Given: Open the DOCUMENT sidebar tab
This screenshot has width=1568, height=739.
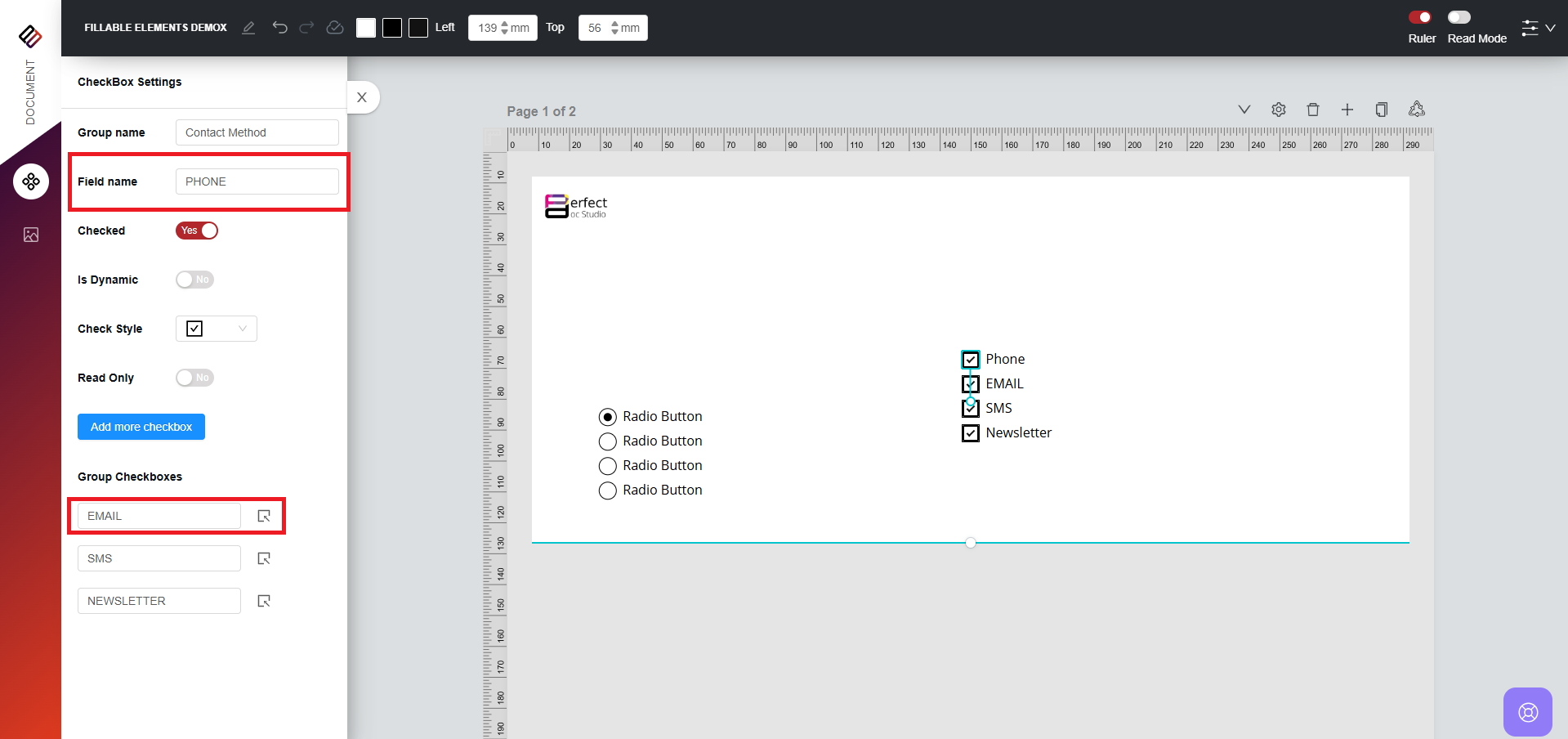Looking at the screenshot, I should [x=30, y=90].
